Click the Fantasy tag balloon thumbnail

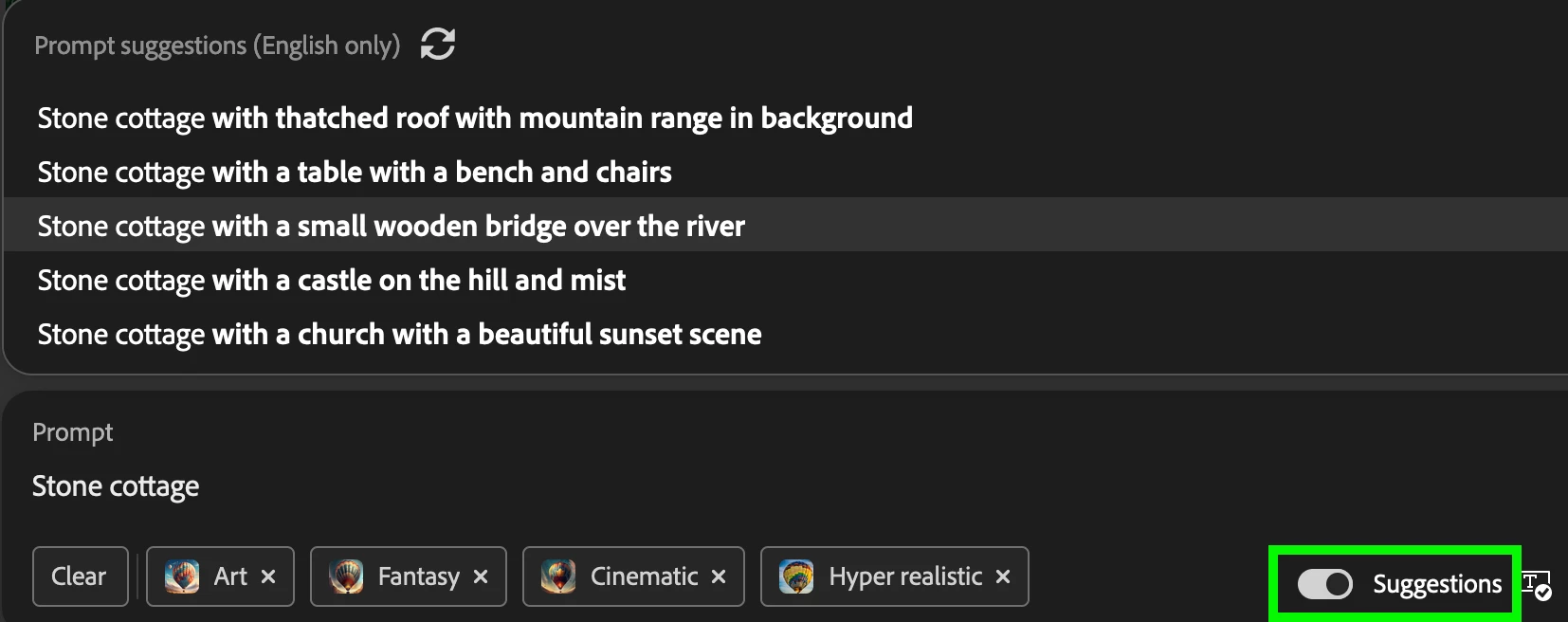pos(346,576)
